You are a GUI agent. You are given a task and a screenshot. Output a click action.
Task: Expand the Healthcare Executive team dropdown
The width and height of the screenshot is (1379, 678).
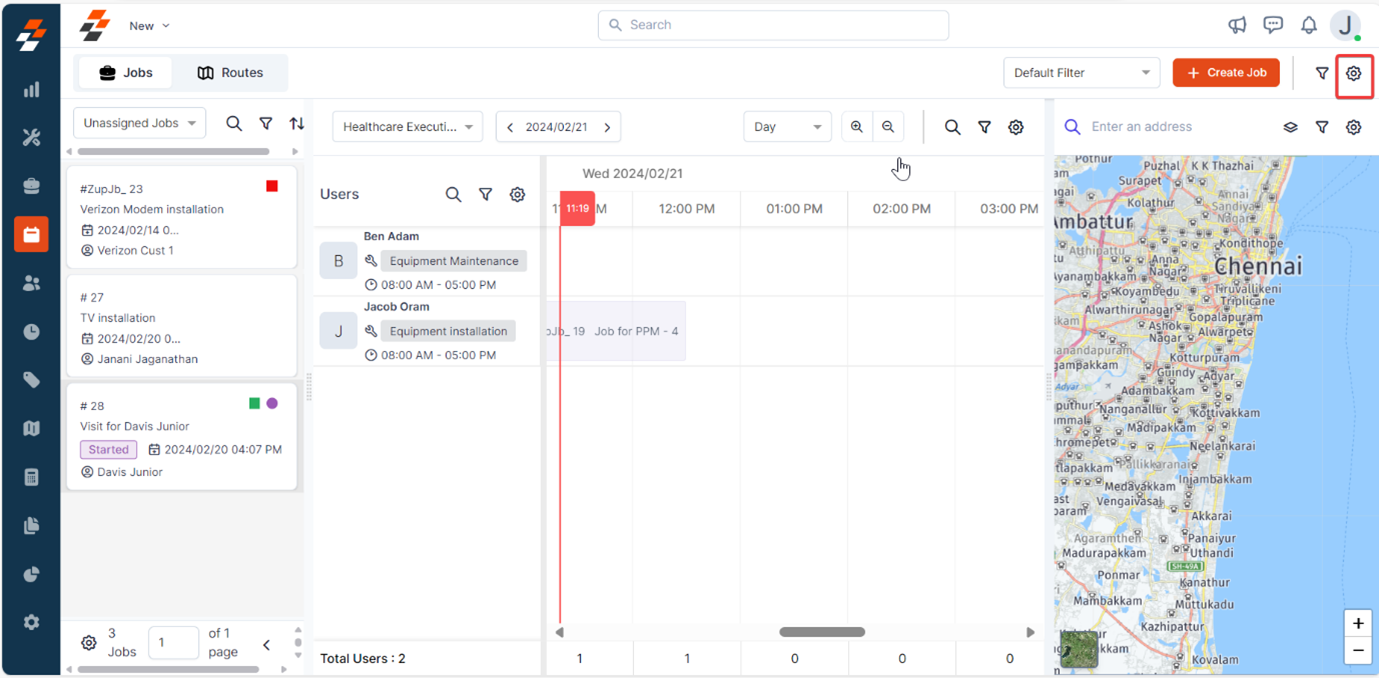(x=407, y=127)
